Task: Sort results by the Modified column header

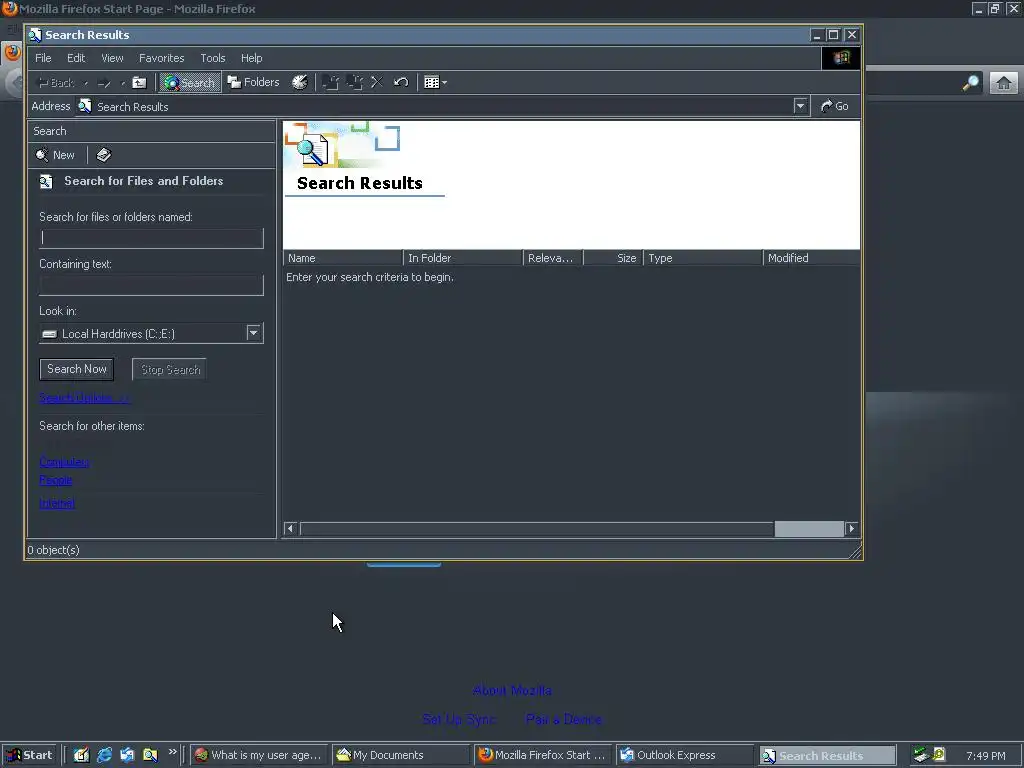Action: point(812,258)
